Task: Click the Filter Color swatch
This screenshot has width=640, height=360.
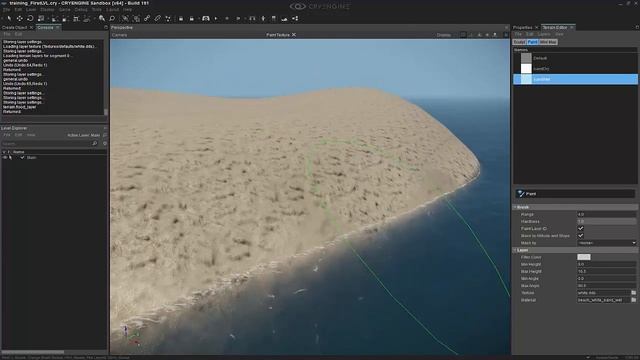Action: [584, 257]
